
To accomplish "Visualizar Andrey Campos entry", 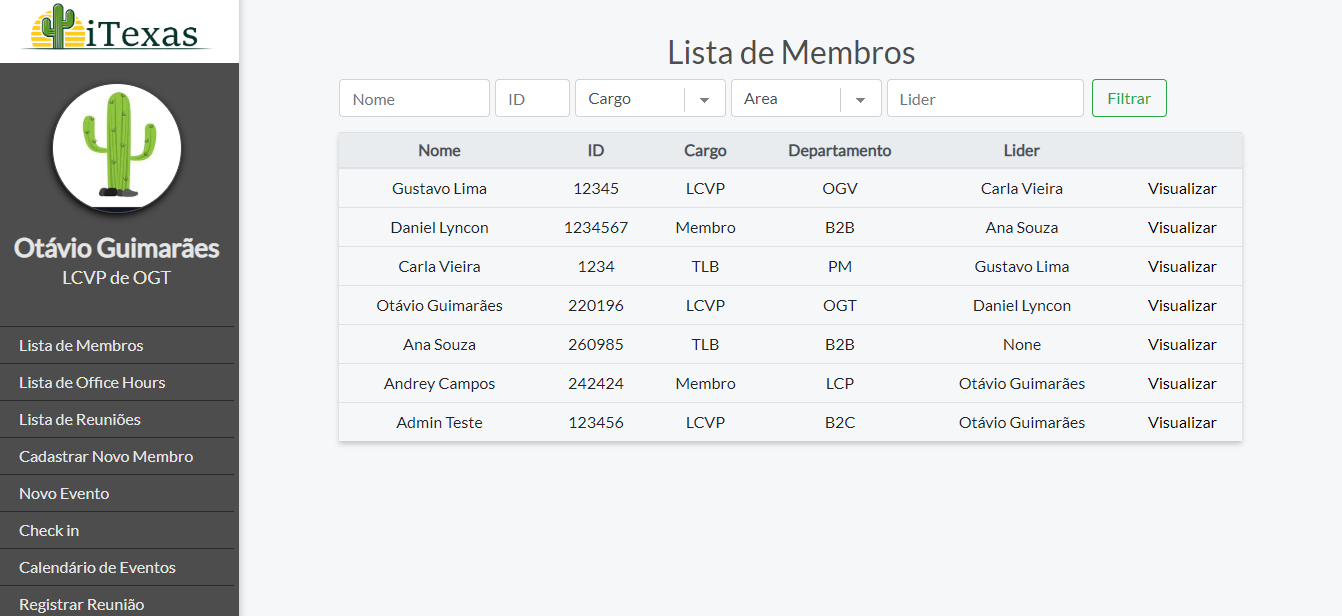I will (x=1182, y=383).
